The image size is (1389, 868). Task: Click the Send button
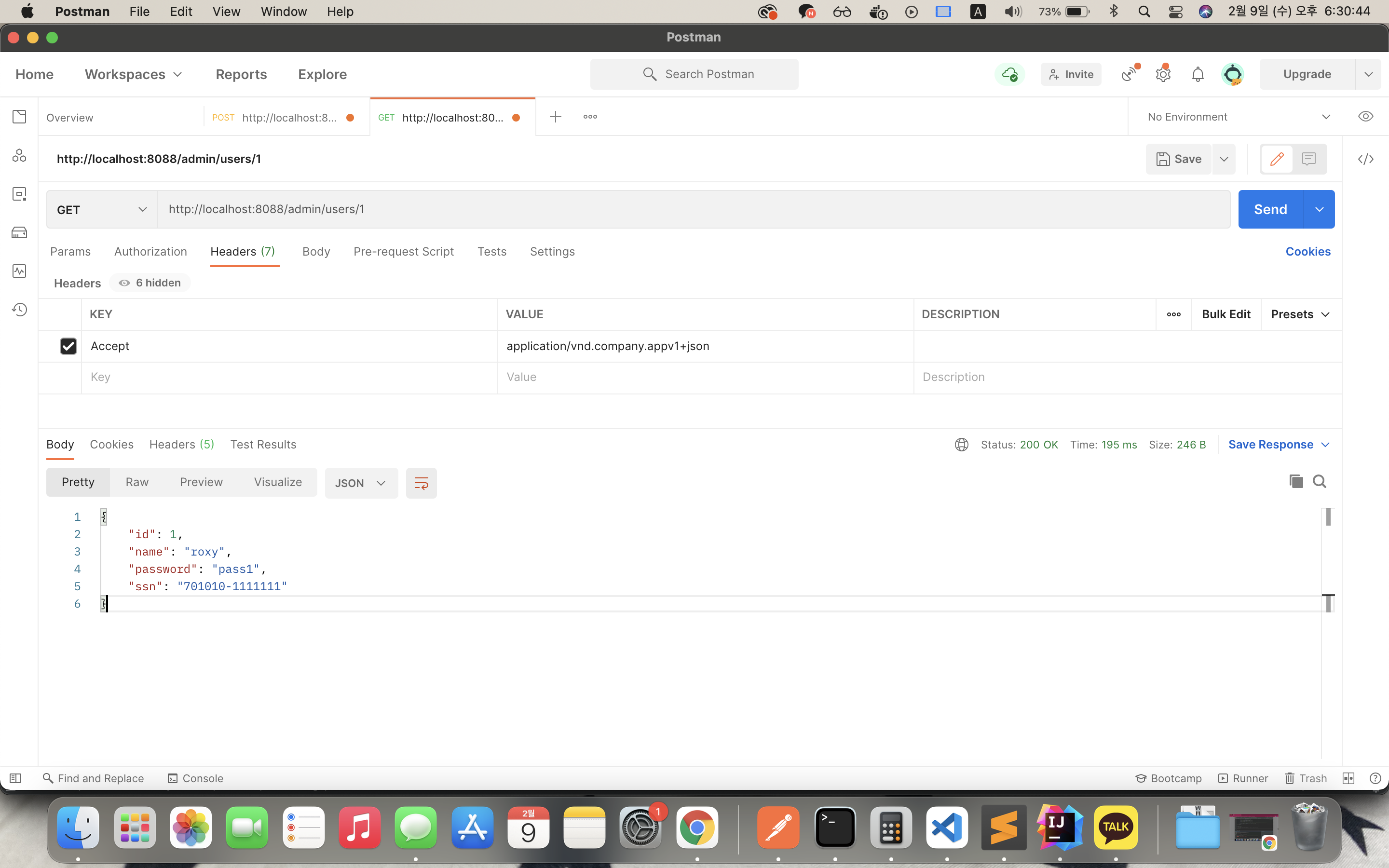(x=1270, y=210)
